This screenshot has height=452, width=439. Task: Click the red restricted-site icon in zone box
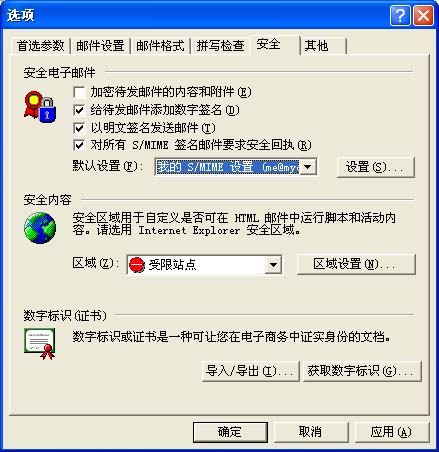(x=137, y=265)
